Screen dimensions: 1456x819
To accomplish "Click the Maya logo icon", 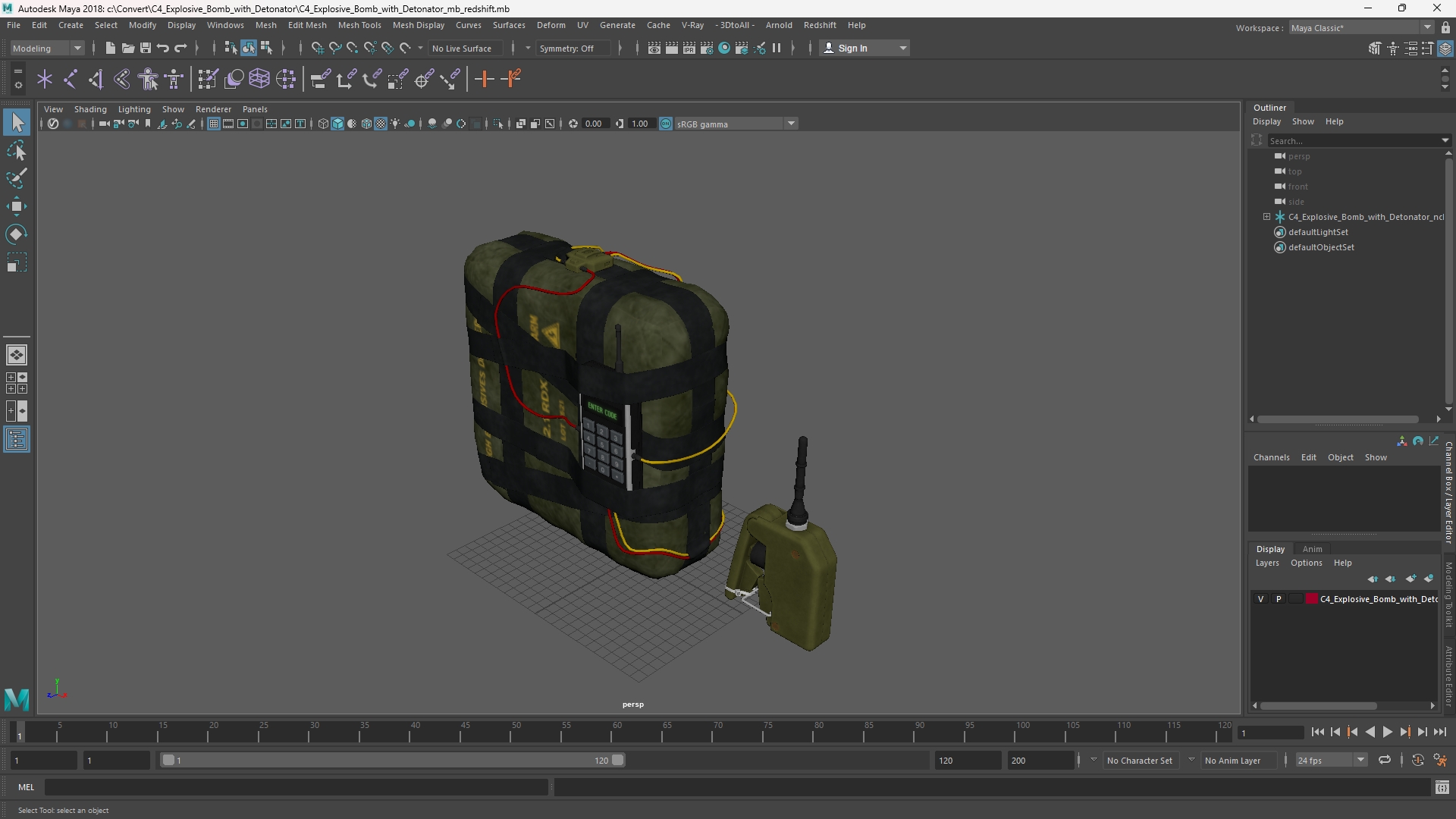I will [x=17, y=698].
